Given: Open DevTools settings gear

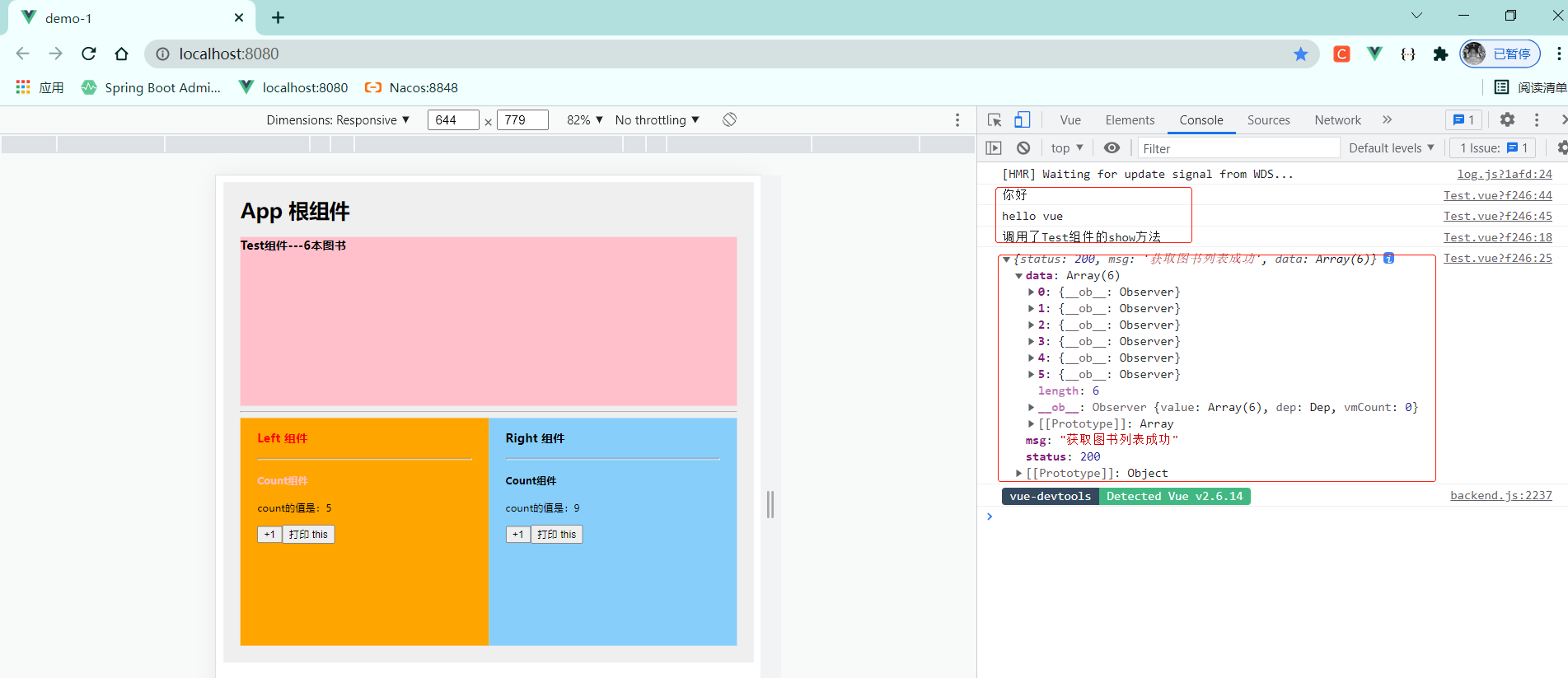Looking at the screenshot, I should click(1507, 120).
